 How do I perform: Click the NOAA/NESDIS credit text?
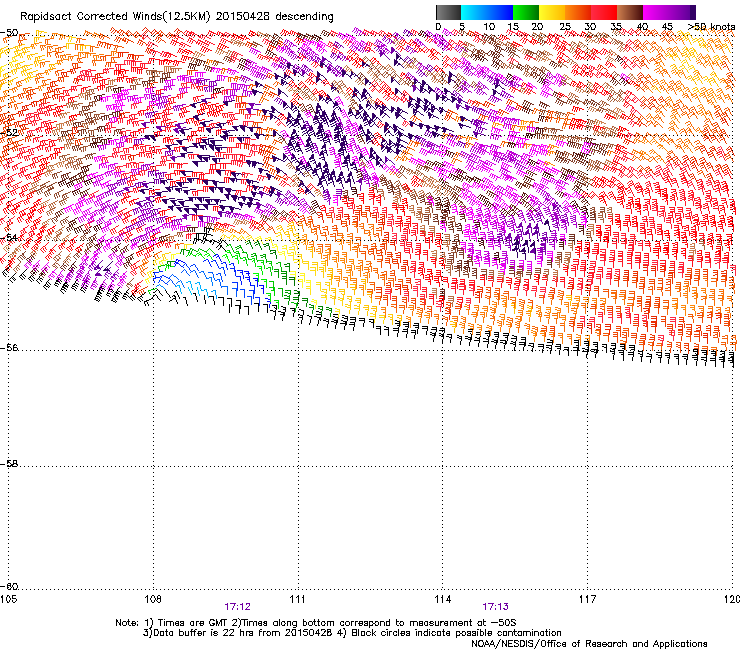click(x=589, y=644)
